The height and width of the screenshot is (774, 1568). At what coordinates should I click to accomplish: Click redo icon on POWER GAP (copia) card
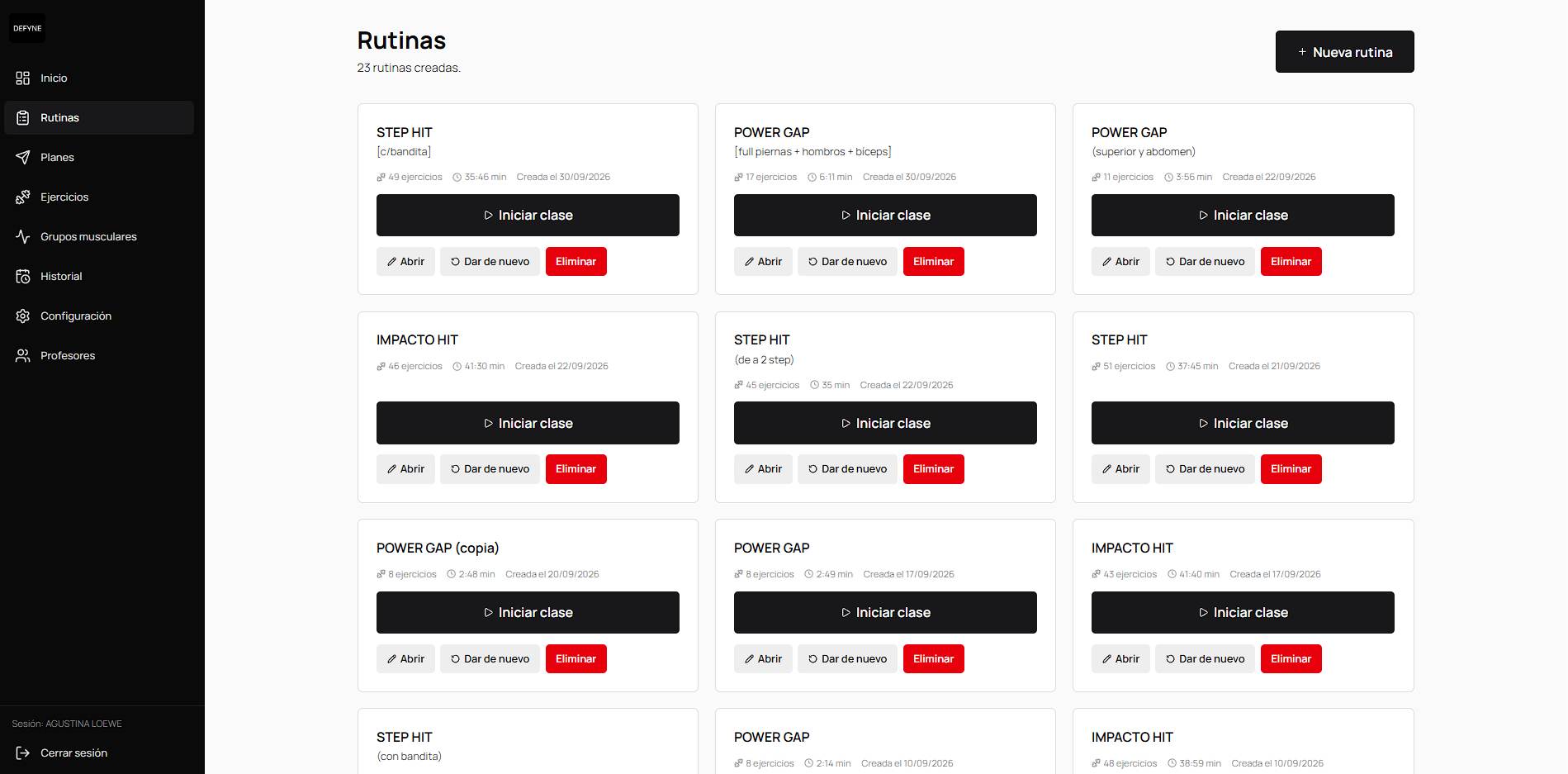pos(455,659)
